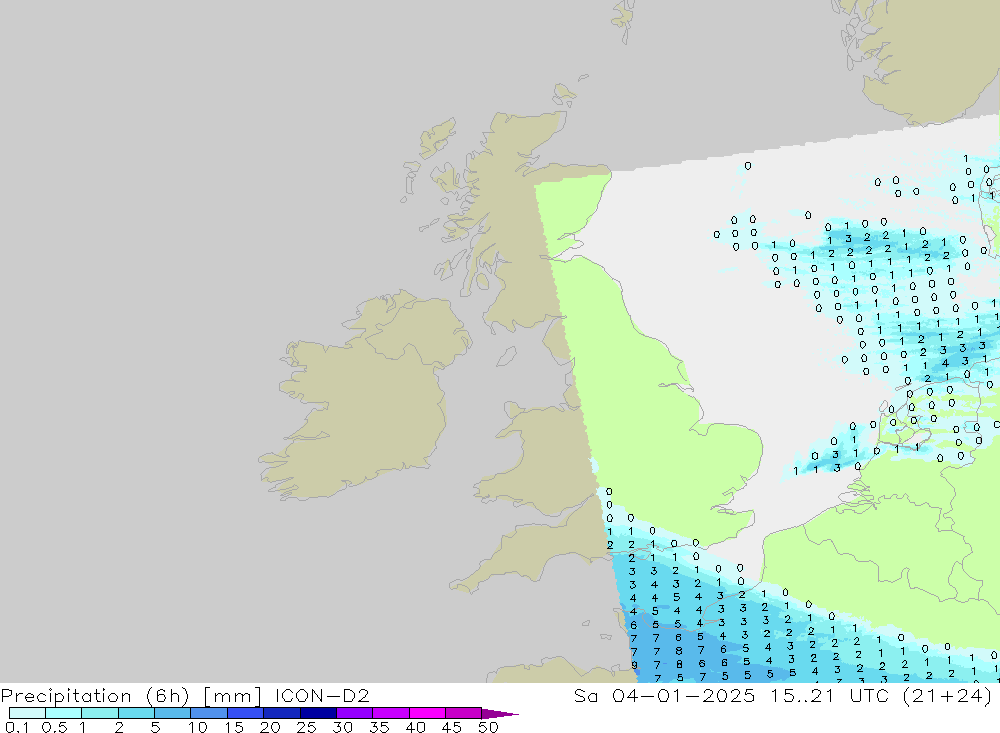Click the Norway coastline in top-right corner
Image resolution: width=1000 pixels, height=733 pixels.
click(x=920, y=60)
